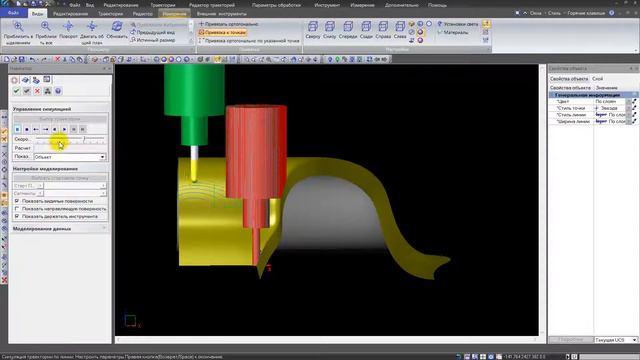Click the first circular icon at top of navigator panel
640x360 pixels.
(15, 80)
